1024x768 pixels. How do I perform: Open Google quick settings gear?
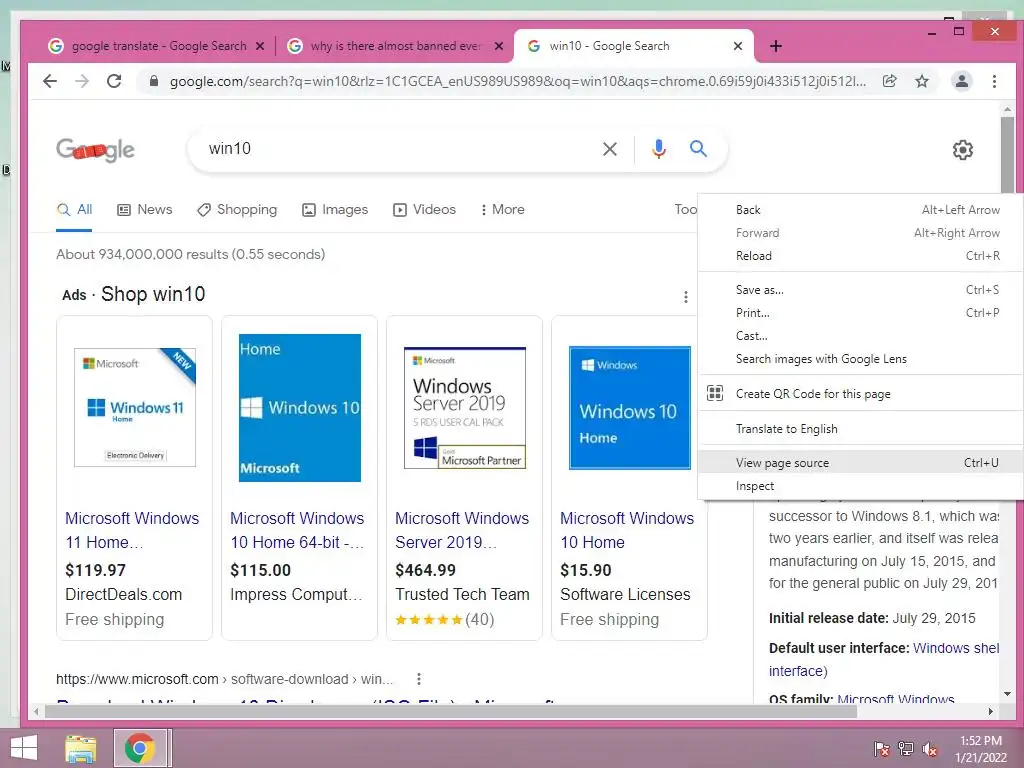962,150
